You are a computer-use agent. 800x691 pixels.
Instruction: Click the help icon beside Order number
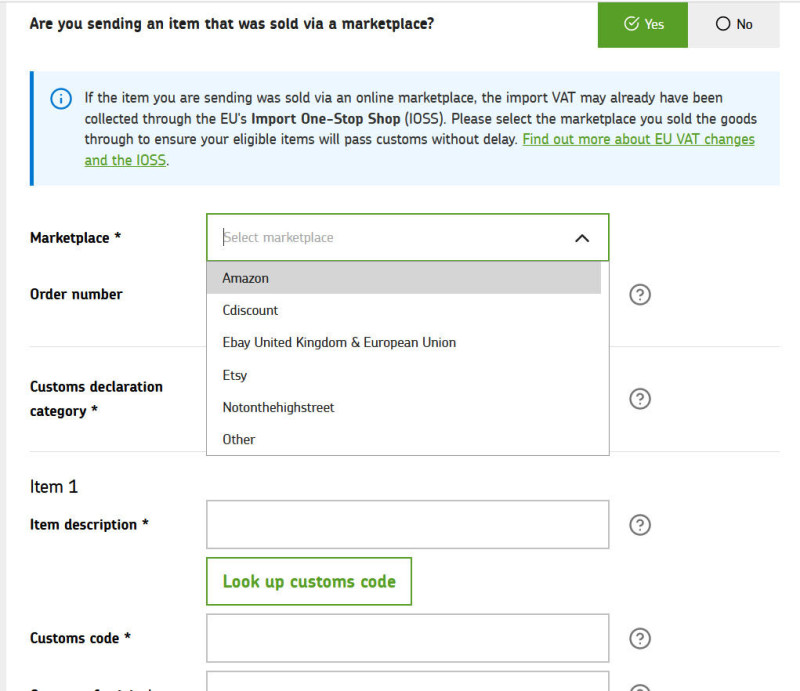(x=640, y=294)
